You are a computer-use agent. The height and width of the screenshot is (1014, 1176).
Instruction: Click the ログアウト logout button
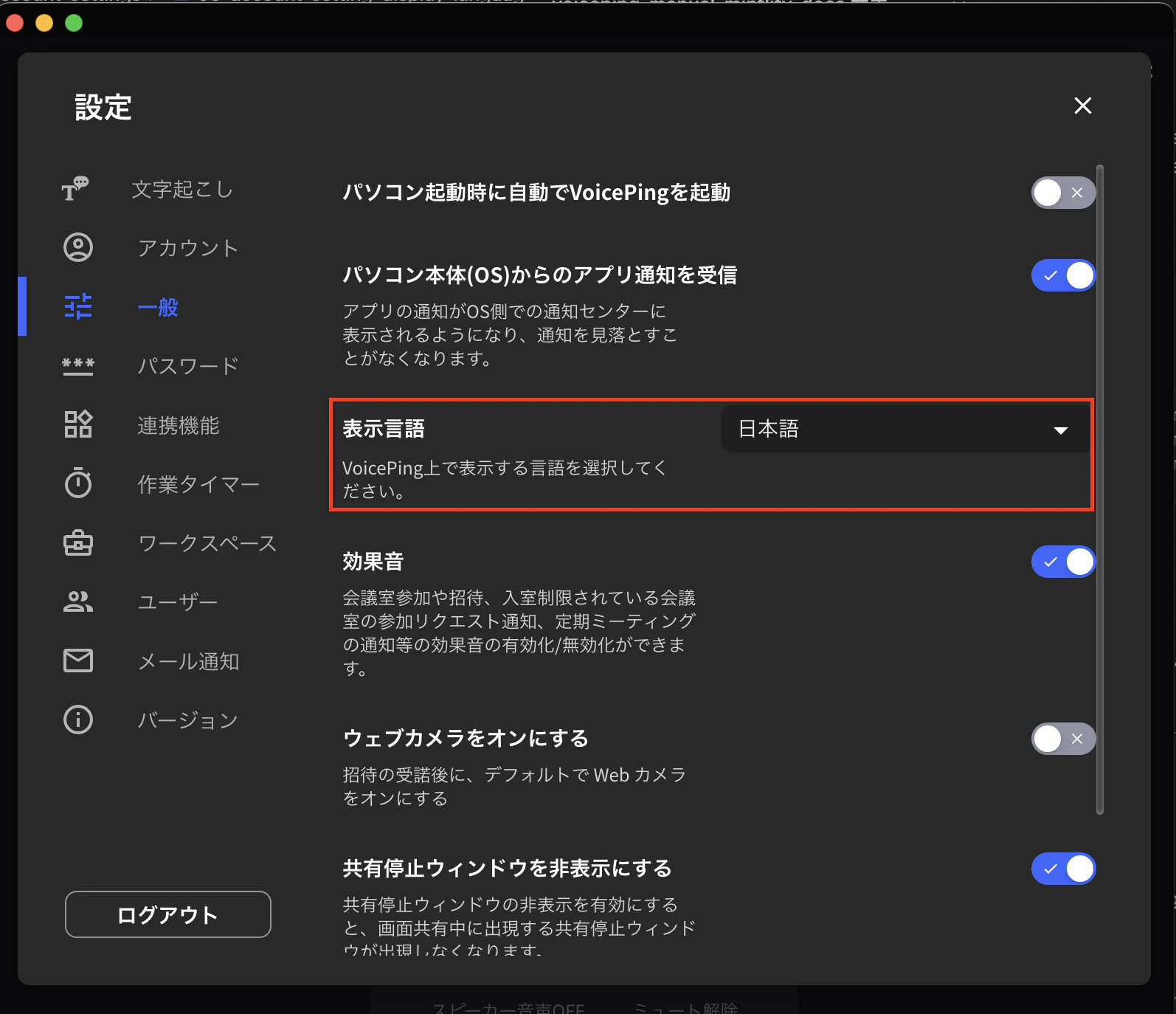coord(168,914)
